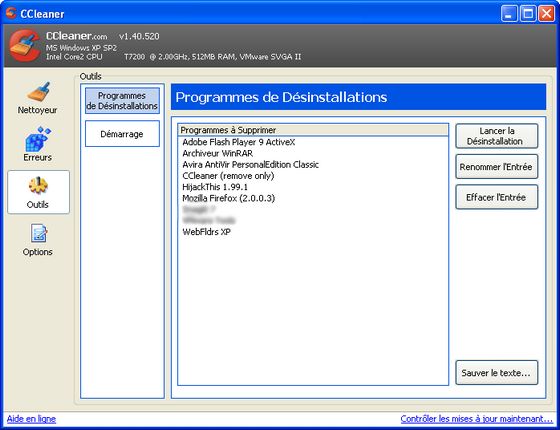Click the CCleaner logo in the header
Image resolution: width=560 pixels, height=430 pixels.
24,46
